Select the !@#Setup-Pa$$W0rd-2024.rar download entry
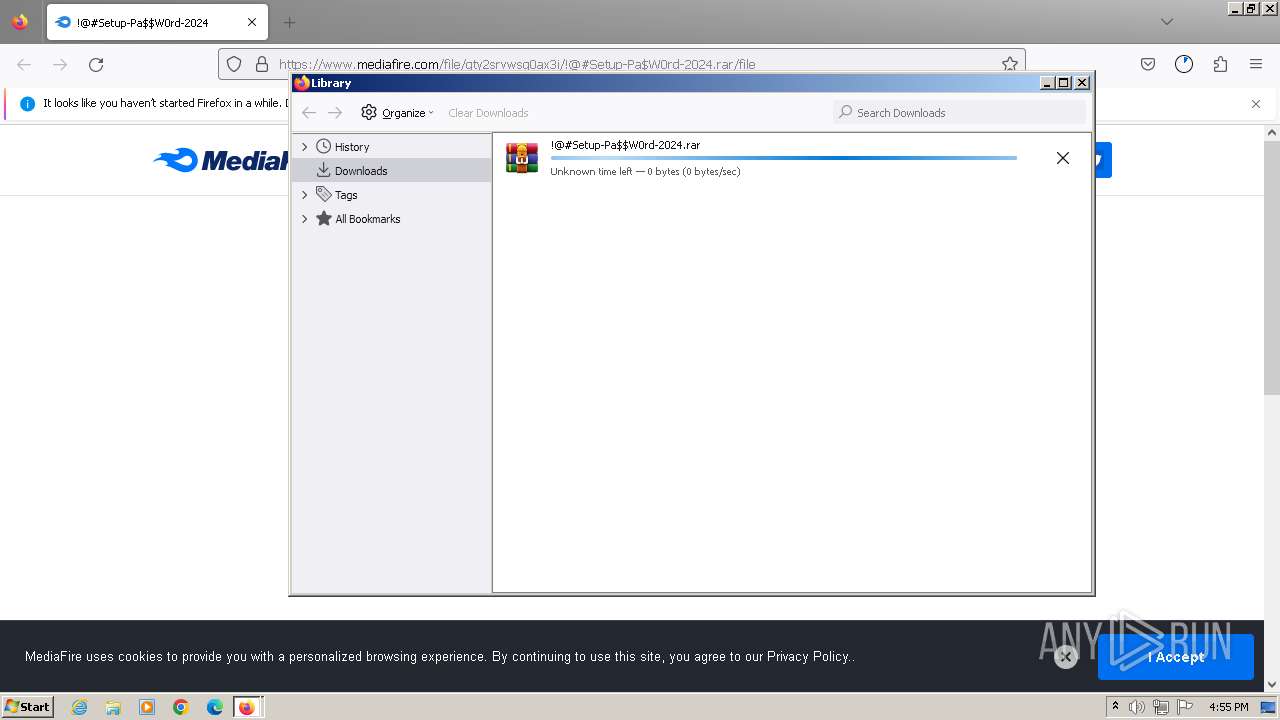 coord(791,158)
